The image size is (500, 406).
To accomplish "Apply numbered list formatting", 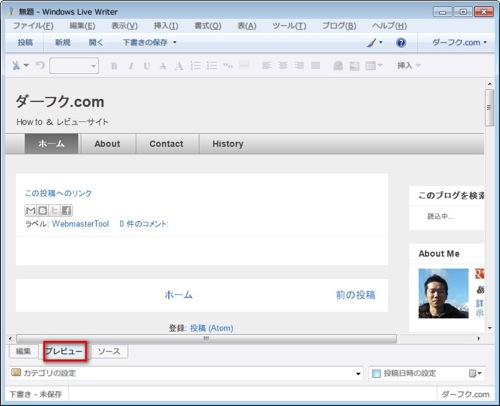I will coord(195,65).
